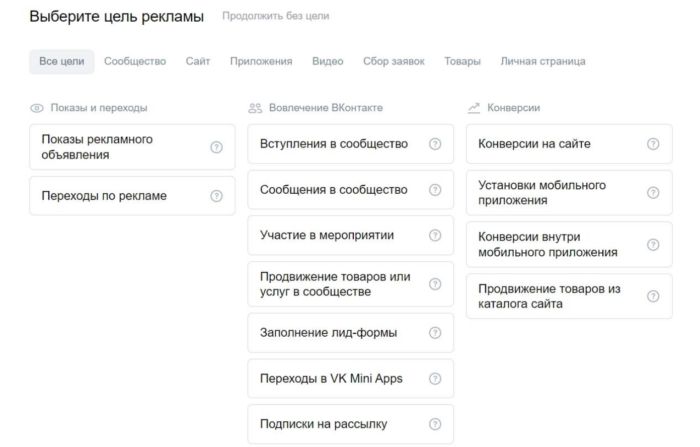Click help icon beside Конверсии на сайте

point(653,144)
